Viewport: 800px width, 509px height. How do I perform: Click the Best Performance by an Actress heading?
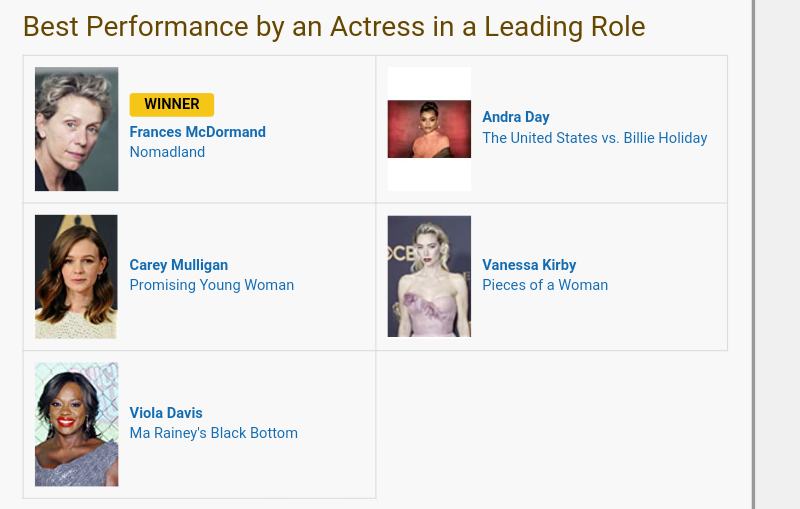tap(334, 27)
